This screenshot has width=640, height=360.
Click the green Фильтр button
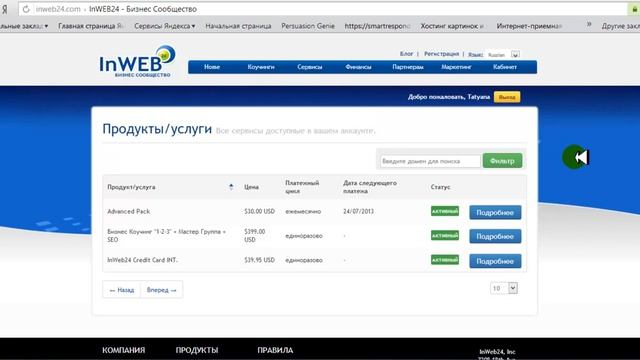502,161
